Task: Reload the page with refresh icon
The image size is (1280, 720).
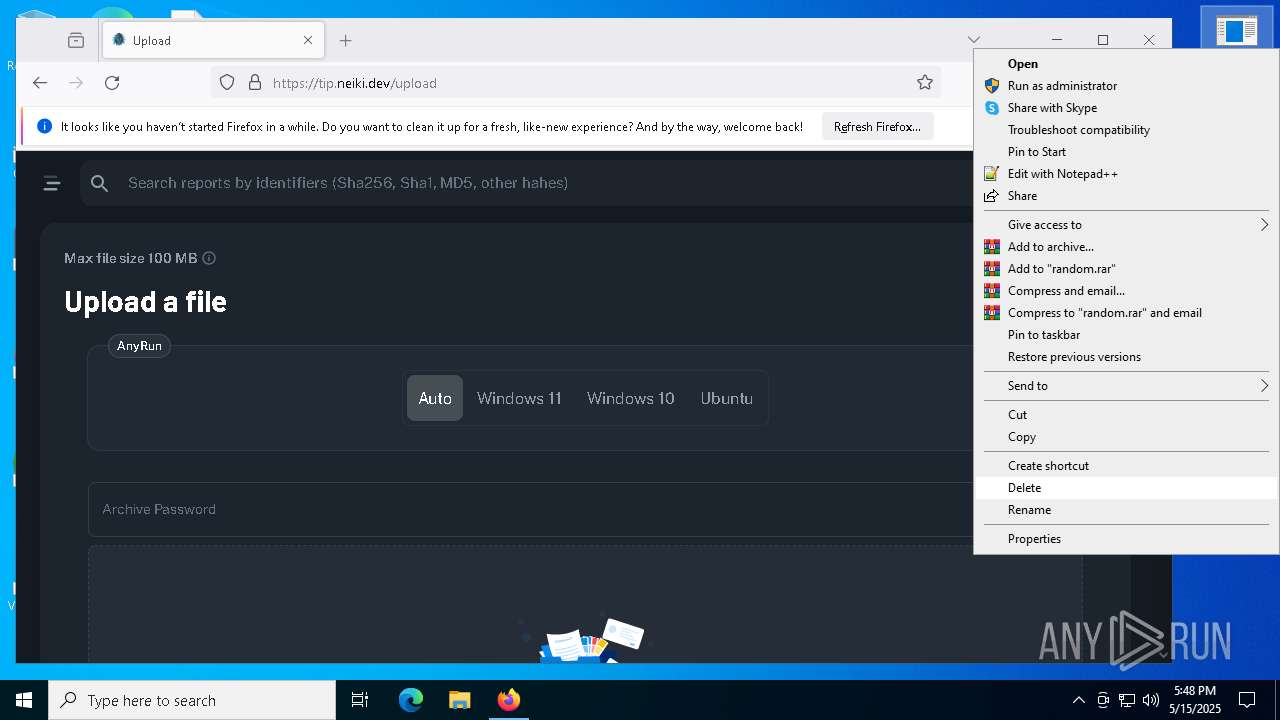Action: pos(112,83)
